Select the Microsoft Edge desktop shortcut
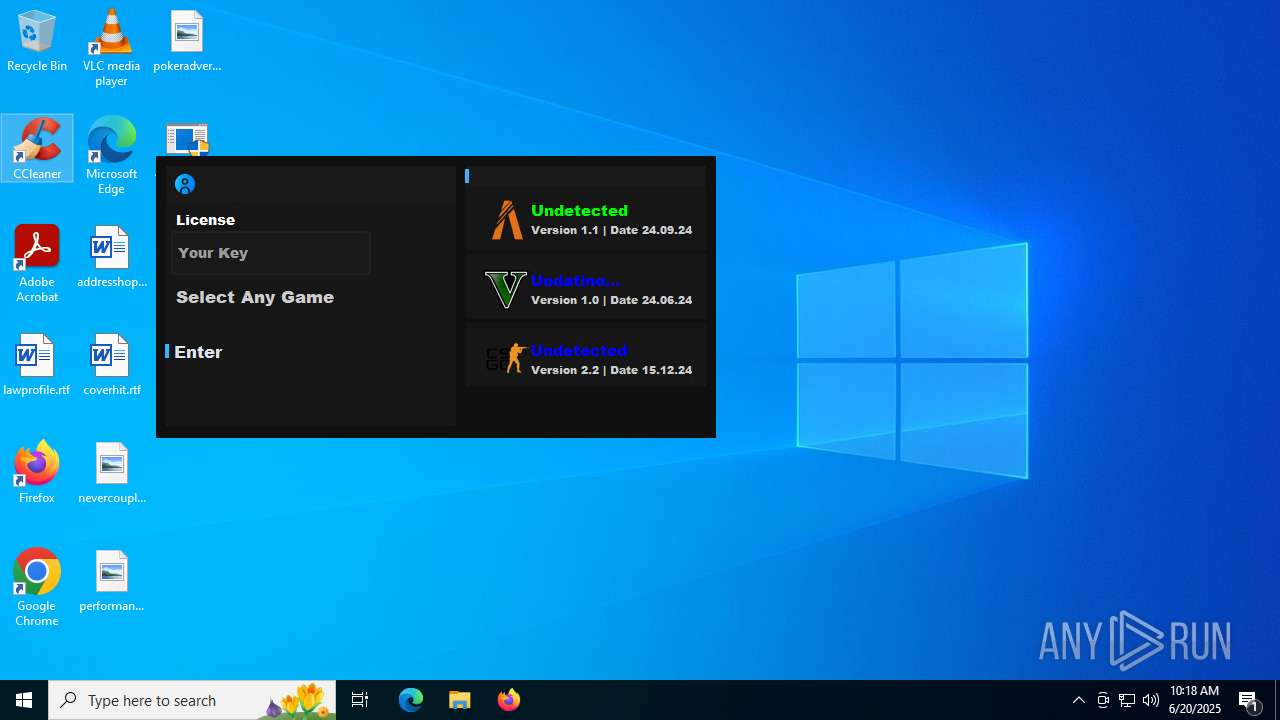1280x720 pixels. (111, 155)
